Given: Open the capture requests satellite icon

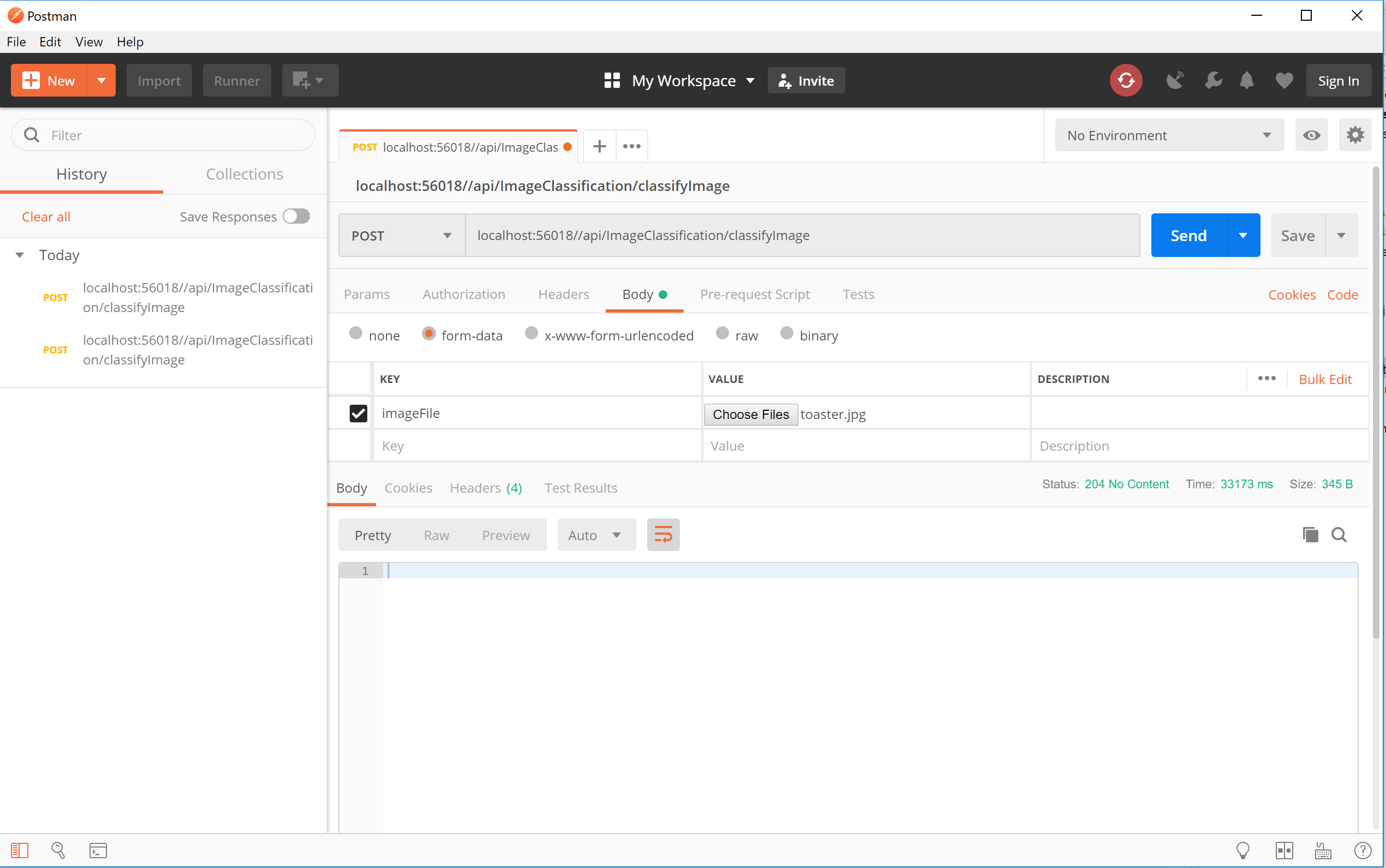Looking at the screenshot, I should coord(1175,80).
